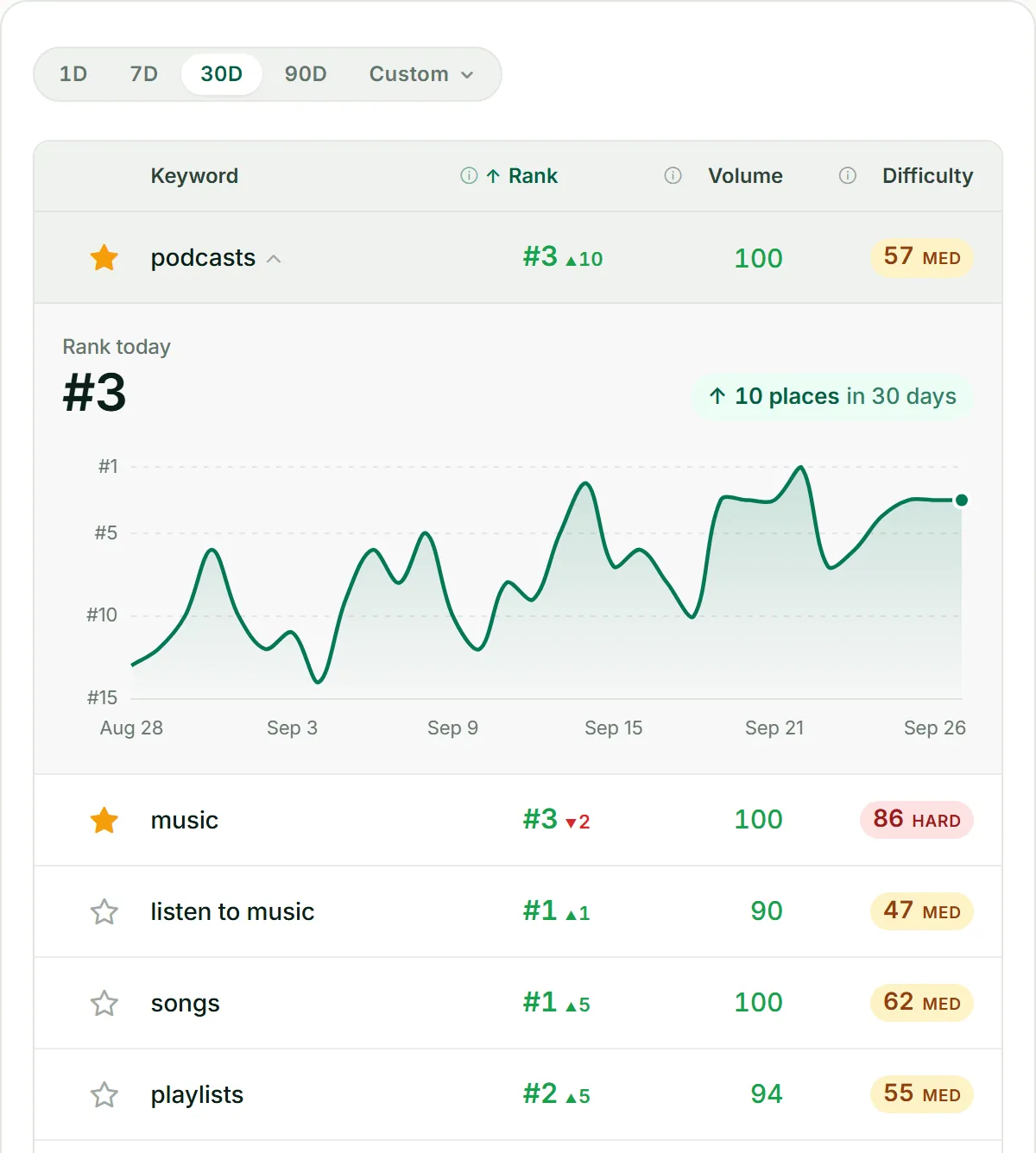Viewport: 1036px width, 1153px height.
Task: Open the info icon beside Rank
Action: pos(469,176)
